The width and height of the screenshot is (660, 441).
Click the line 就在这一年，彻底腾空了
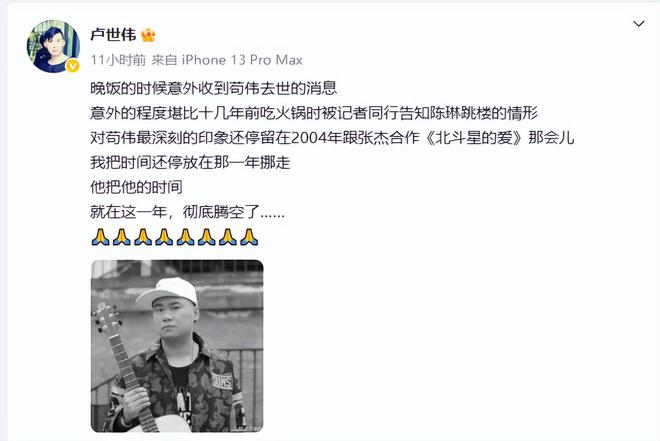187,212
